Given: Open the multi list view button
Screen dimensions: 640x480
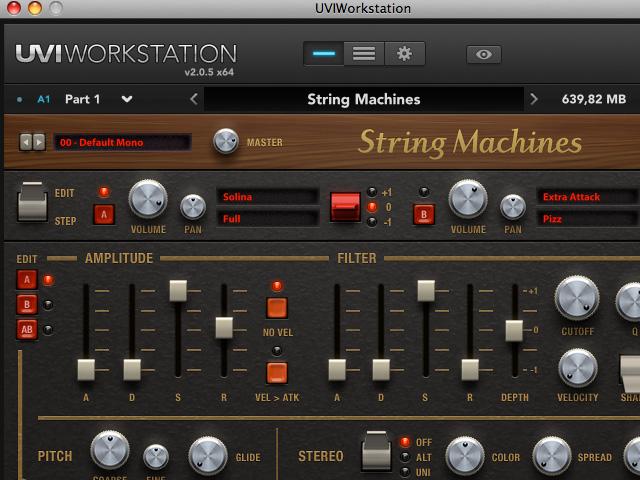Looking at the screenshot, I should [364, 53].
